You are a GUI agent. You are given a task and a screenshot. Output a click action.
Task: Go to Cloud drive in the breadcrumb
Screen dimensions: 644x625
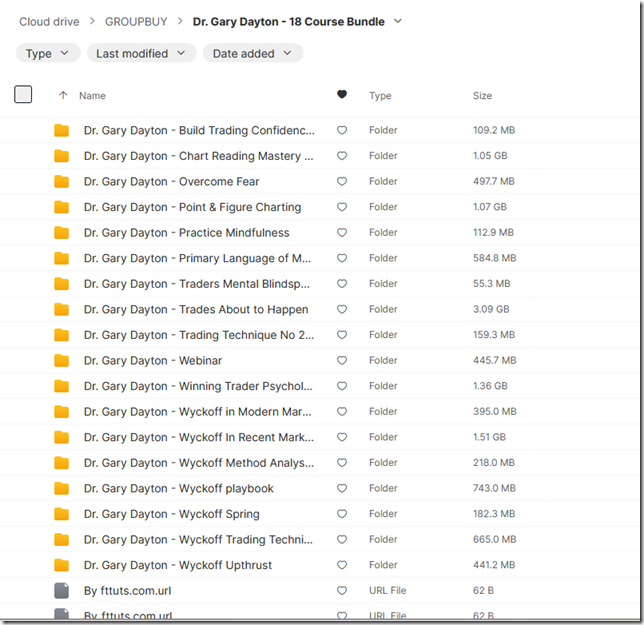pyautogui.click(x=49, y=22)
